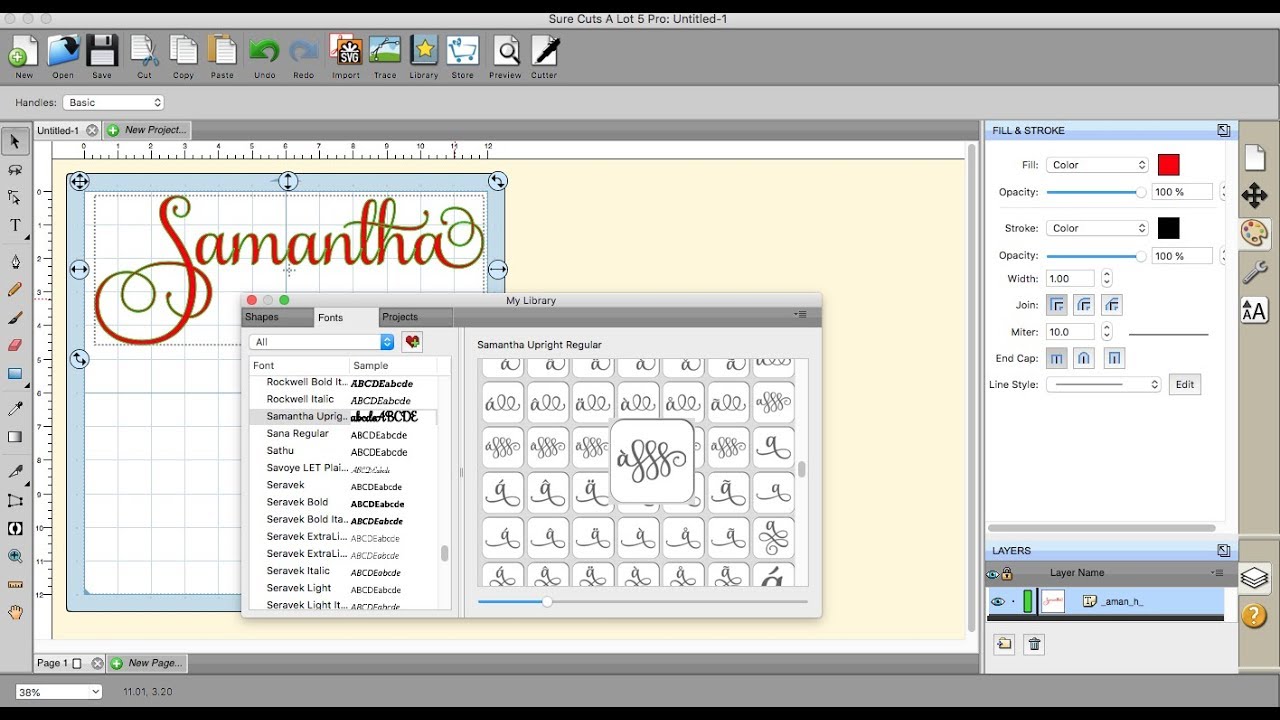The height and width of the screenshot is (720, 1280).
Task: Add a new layer folder
Action: pos(1004,645)
